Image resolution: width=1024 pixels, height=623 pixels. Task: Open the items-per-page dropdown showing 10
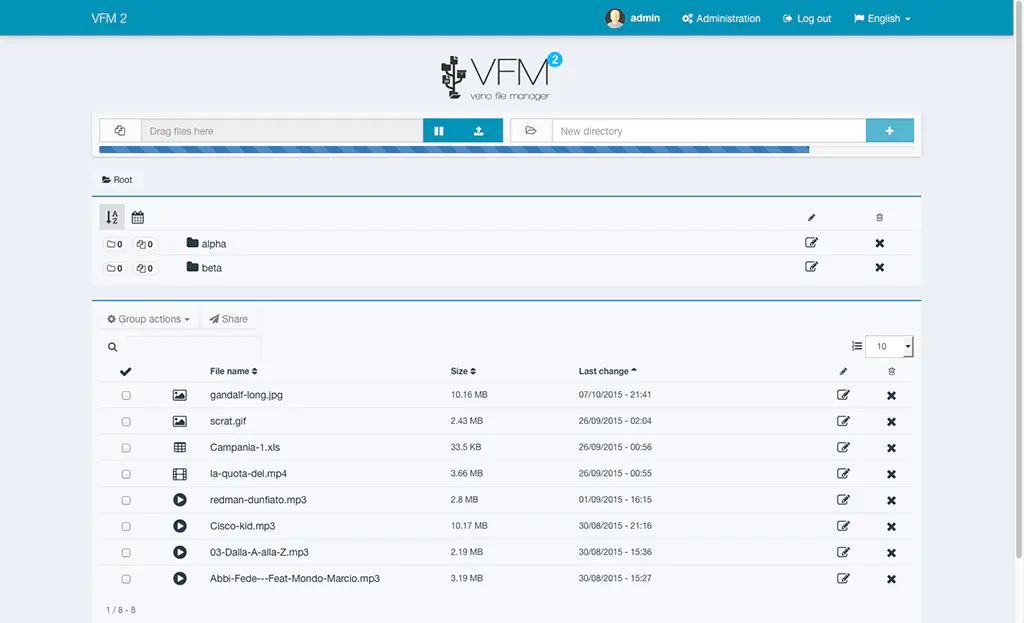(x=888, y=347)
